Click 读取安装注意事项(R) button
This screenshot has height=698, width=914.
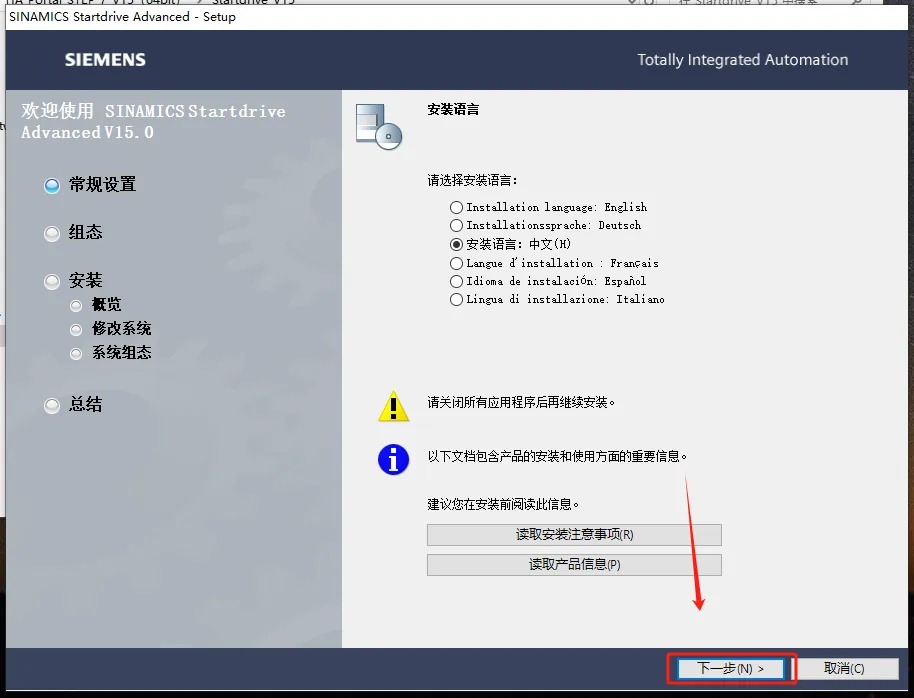coord(574,535)
